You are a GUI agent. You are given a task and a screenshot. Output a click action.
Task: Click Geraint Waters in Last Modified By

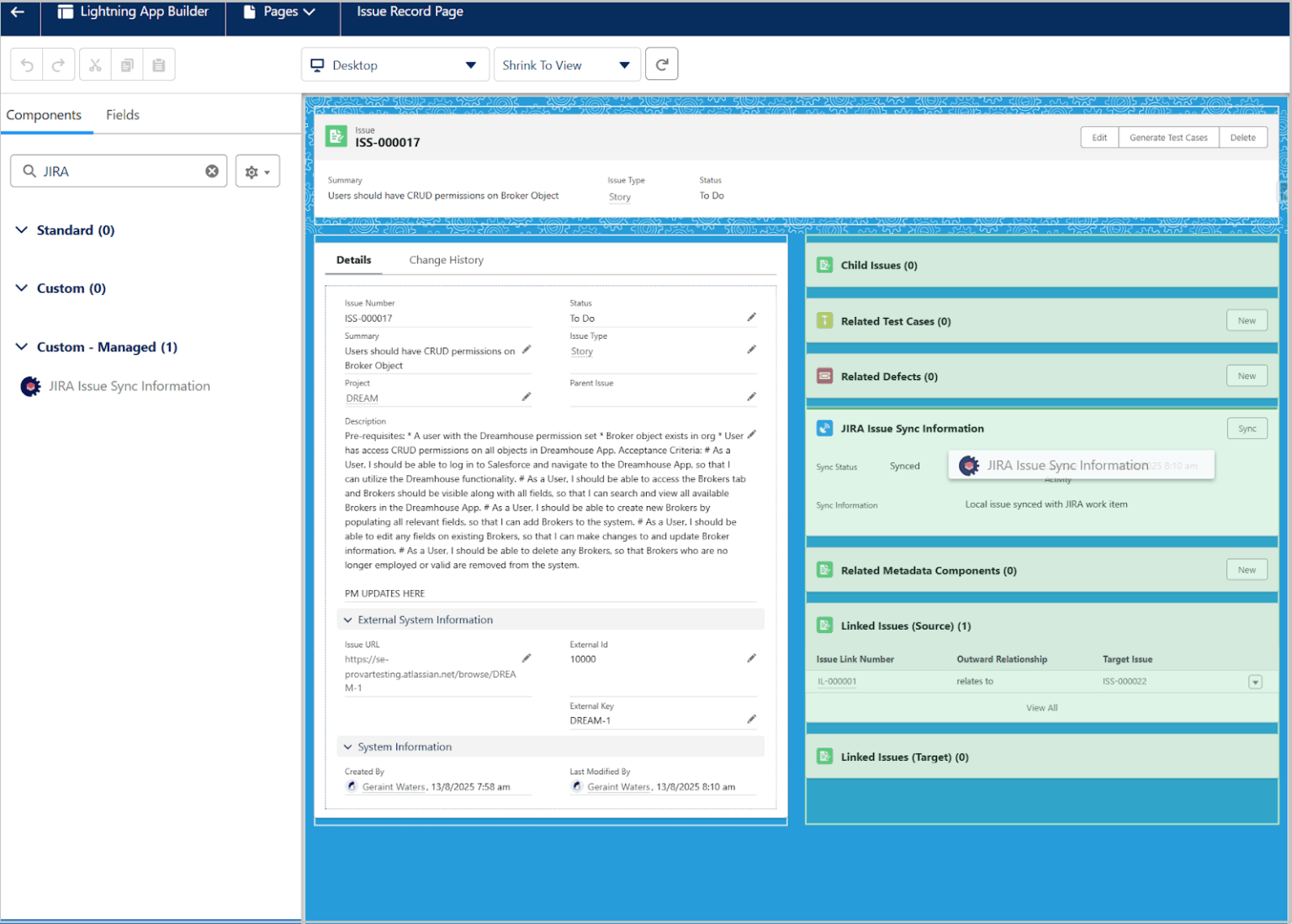(619, 787)
